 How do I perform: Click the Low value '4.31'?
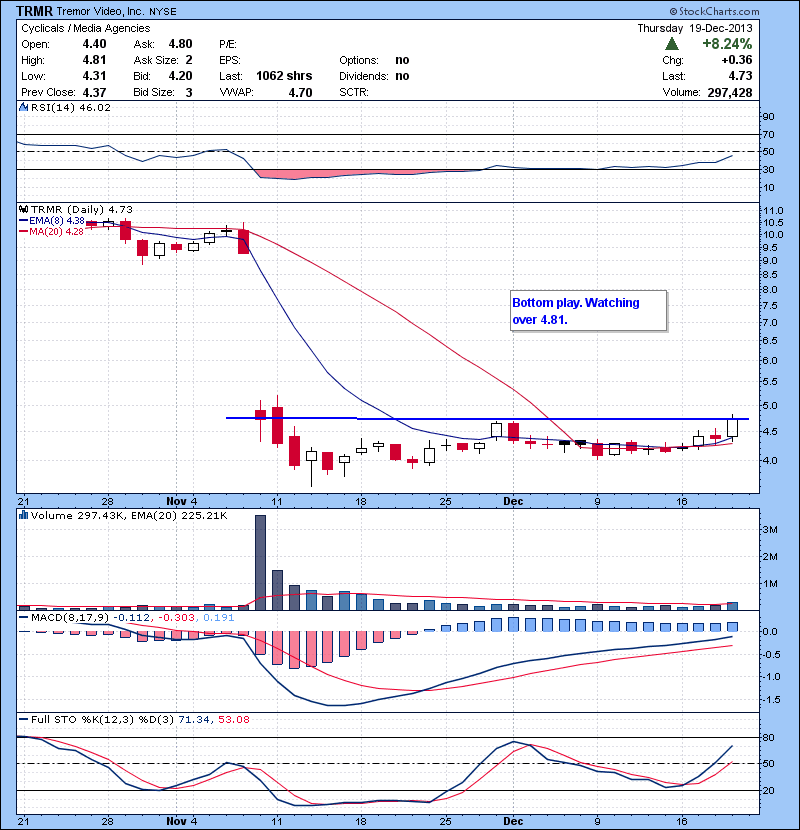pyautogui.click(x=94, y=76)
